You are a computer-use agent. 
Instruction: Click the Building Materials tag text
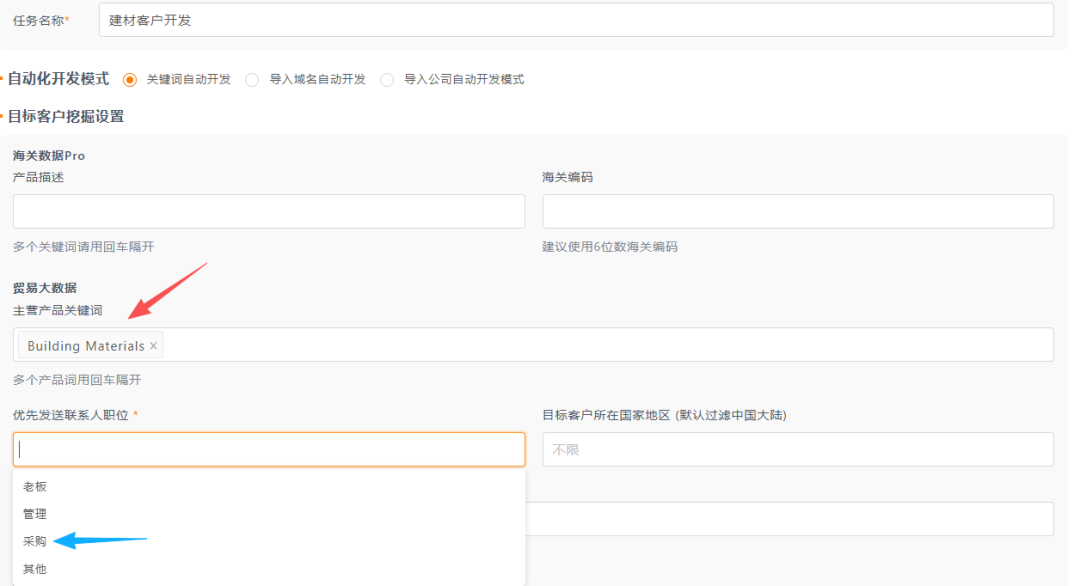click(85, 346)
